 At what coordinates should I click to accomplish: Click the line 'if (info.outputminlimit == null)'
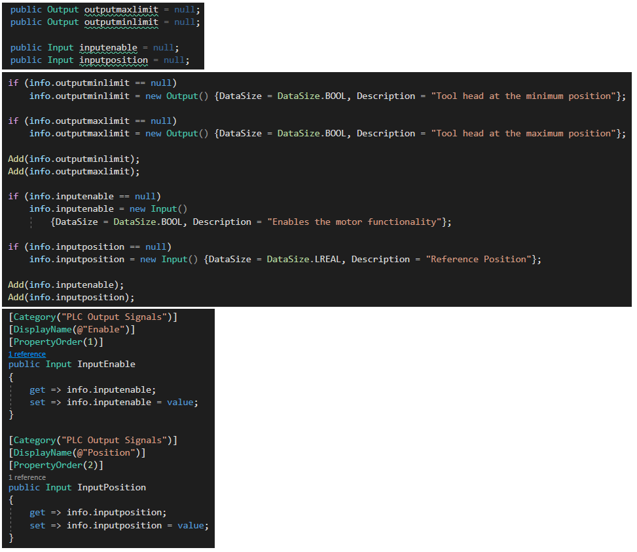point(92,83)
